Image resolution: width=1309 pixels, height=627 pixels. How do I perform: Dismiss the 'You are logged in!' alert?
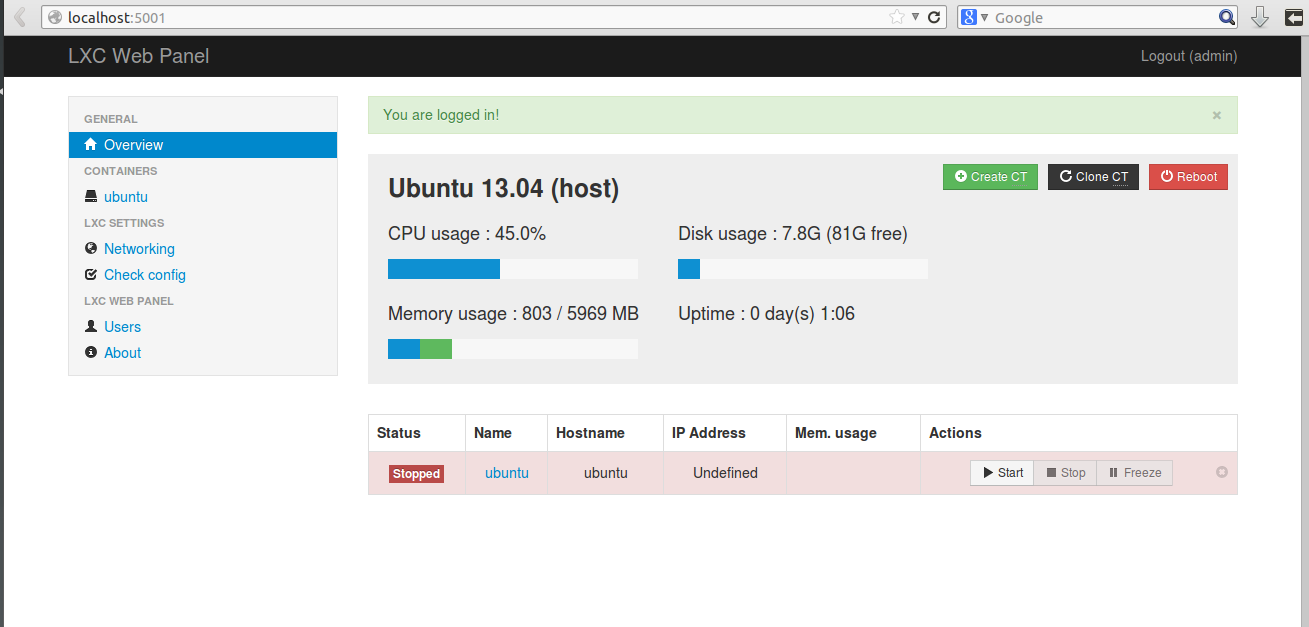pos(1216,115)
